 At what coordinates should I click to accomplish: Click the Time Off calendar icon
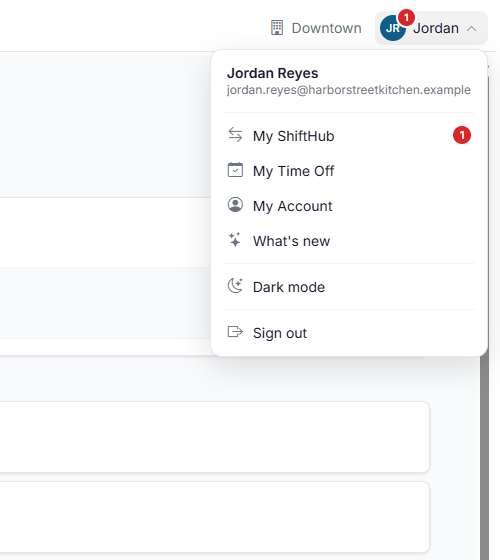pos(235,170)
